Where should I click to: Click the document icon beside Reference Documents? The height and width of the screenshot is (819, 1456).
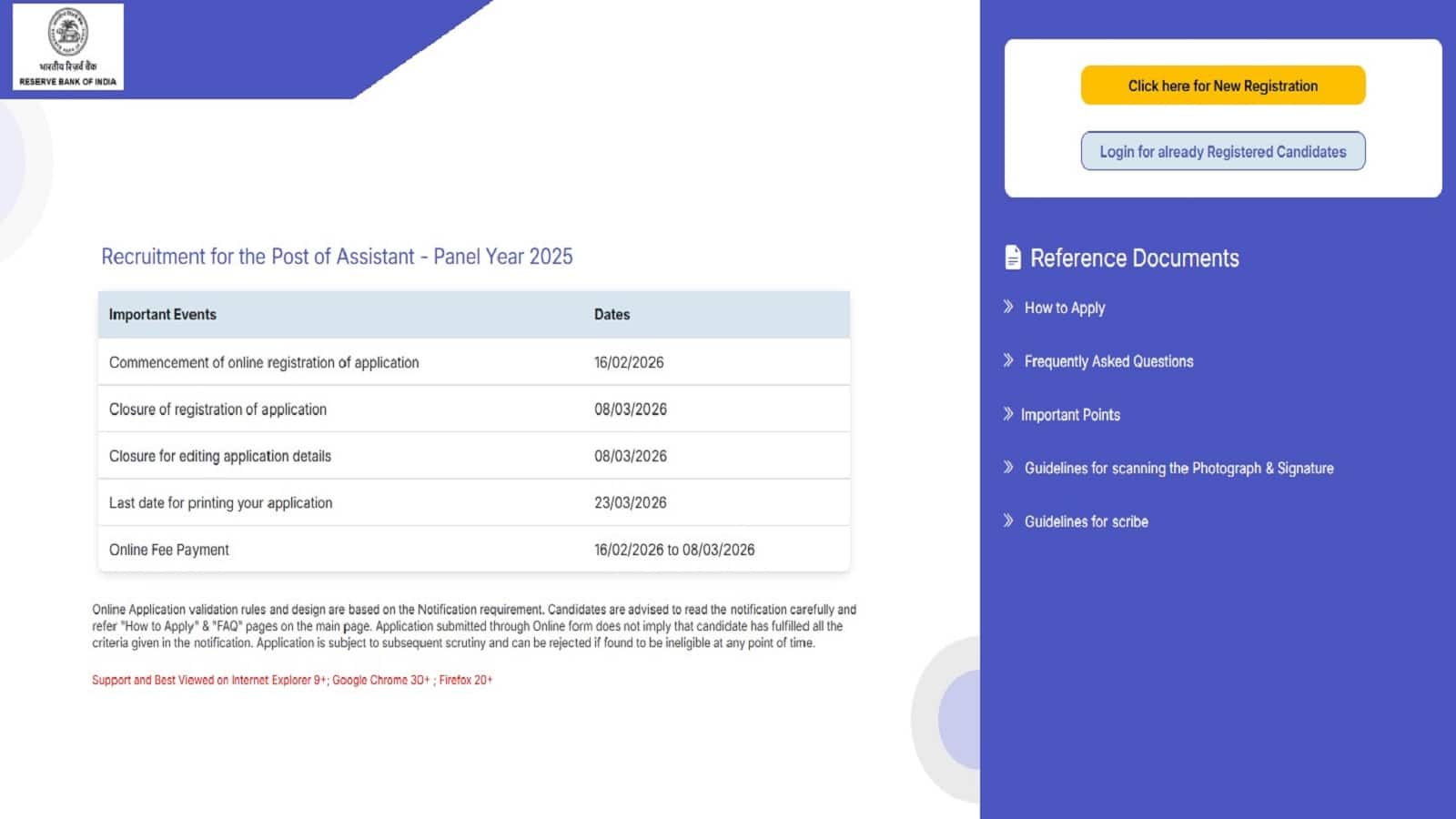(x=1012, y=258)
